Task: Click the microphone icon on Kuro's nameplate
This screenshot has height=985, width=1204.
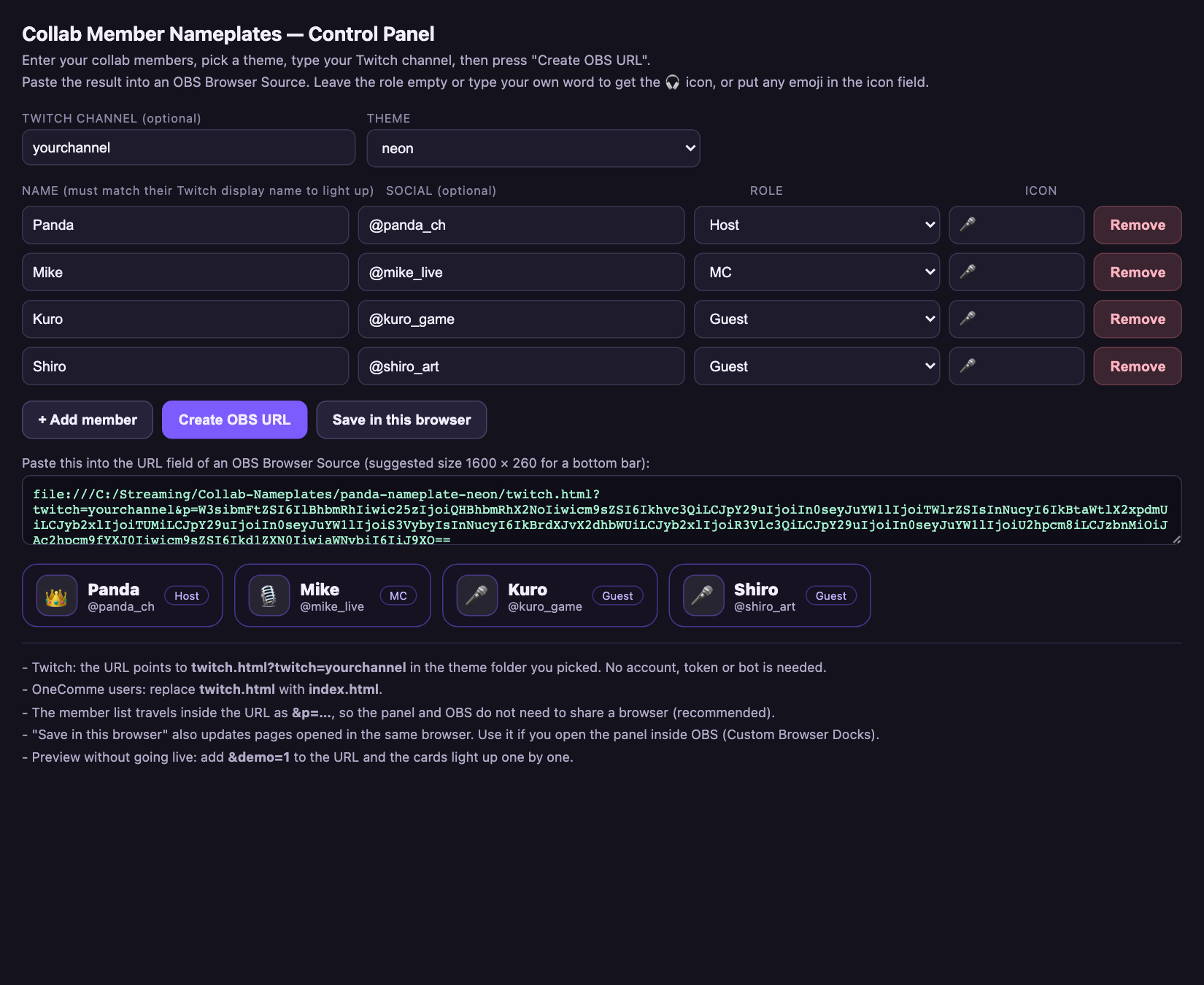Action: (x=477, y=596)
